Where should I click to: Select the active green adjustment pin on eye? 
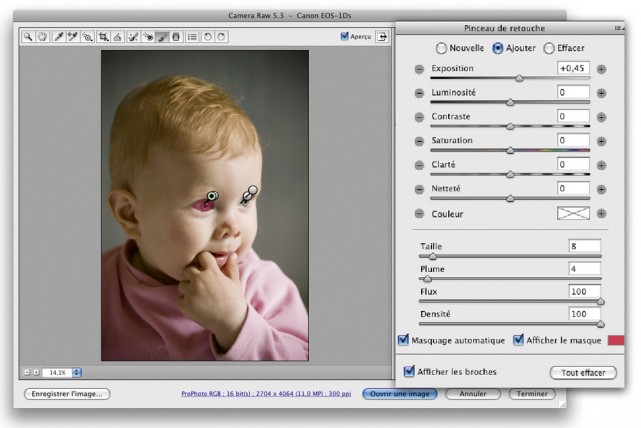212,196
